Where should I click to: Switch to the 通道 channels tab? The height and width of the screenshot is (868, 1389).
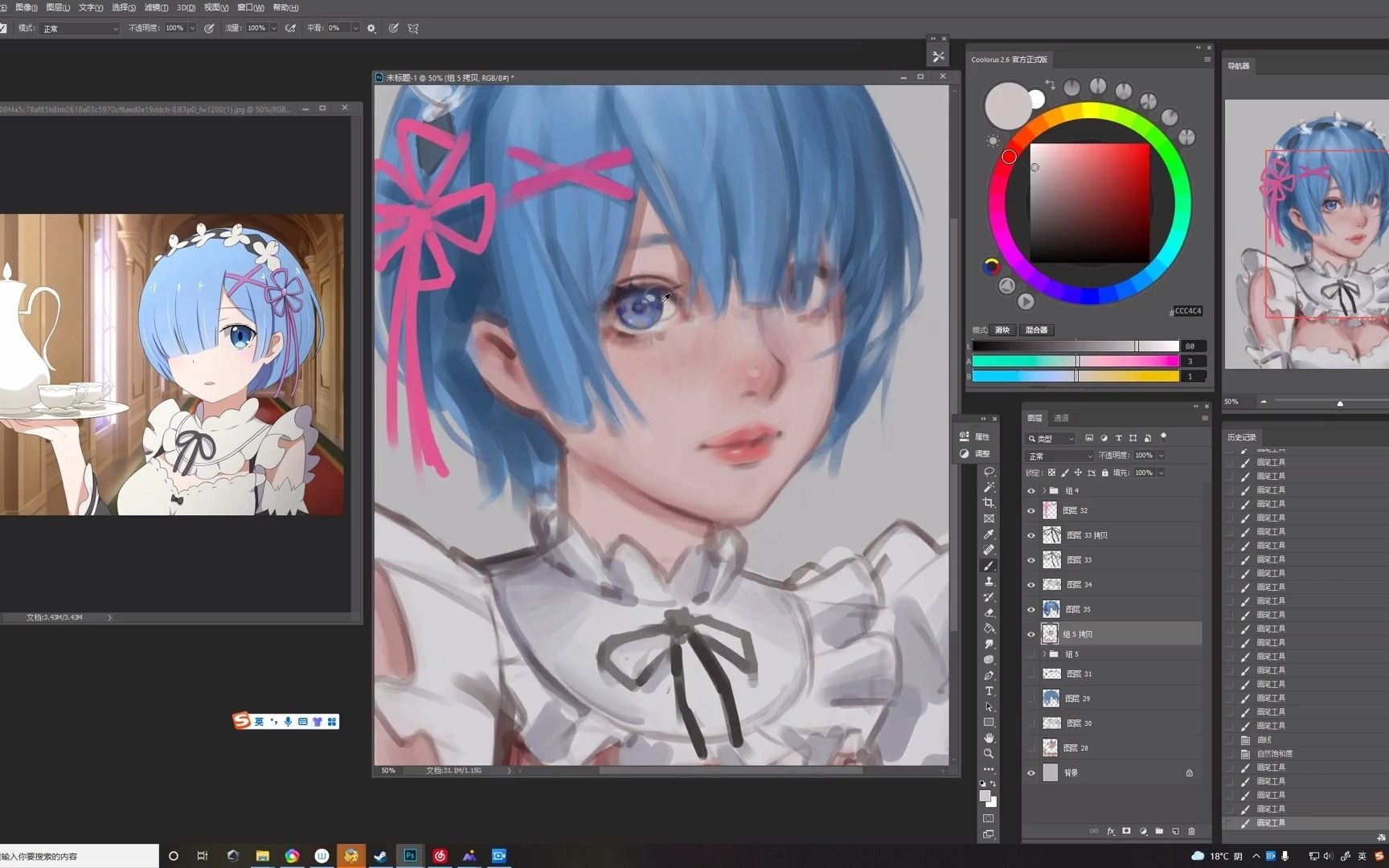point(1061,418)
